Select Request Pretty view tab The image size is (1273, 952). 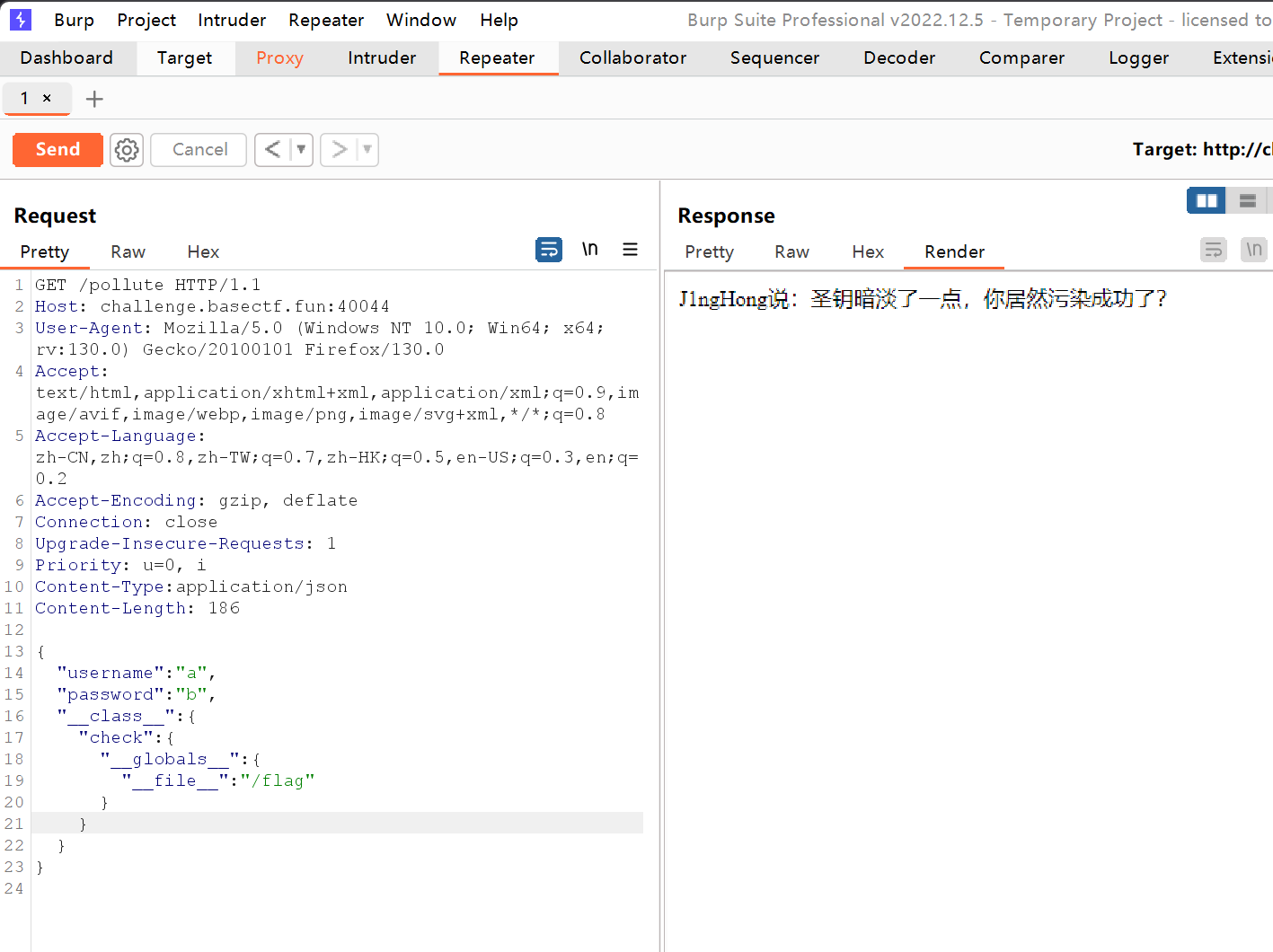(x=45, y=252)
